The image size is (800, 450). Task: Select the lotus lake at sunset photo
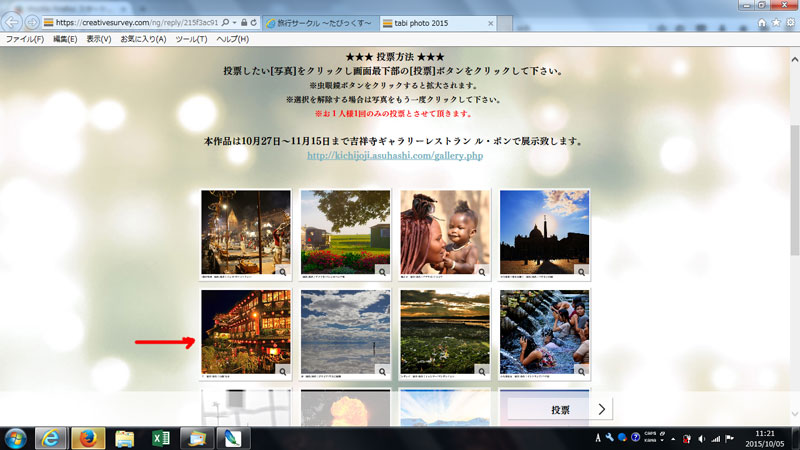[444, 332]
